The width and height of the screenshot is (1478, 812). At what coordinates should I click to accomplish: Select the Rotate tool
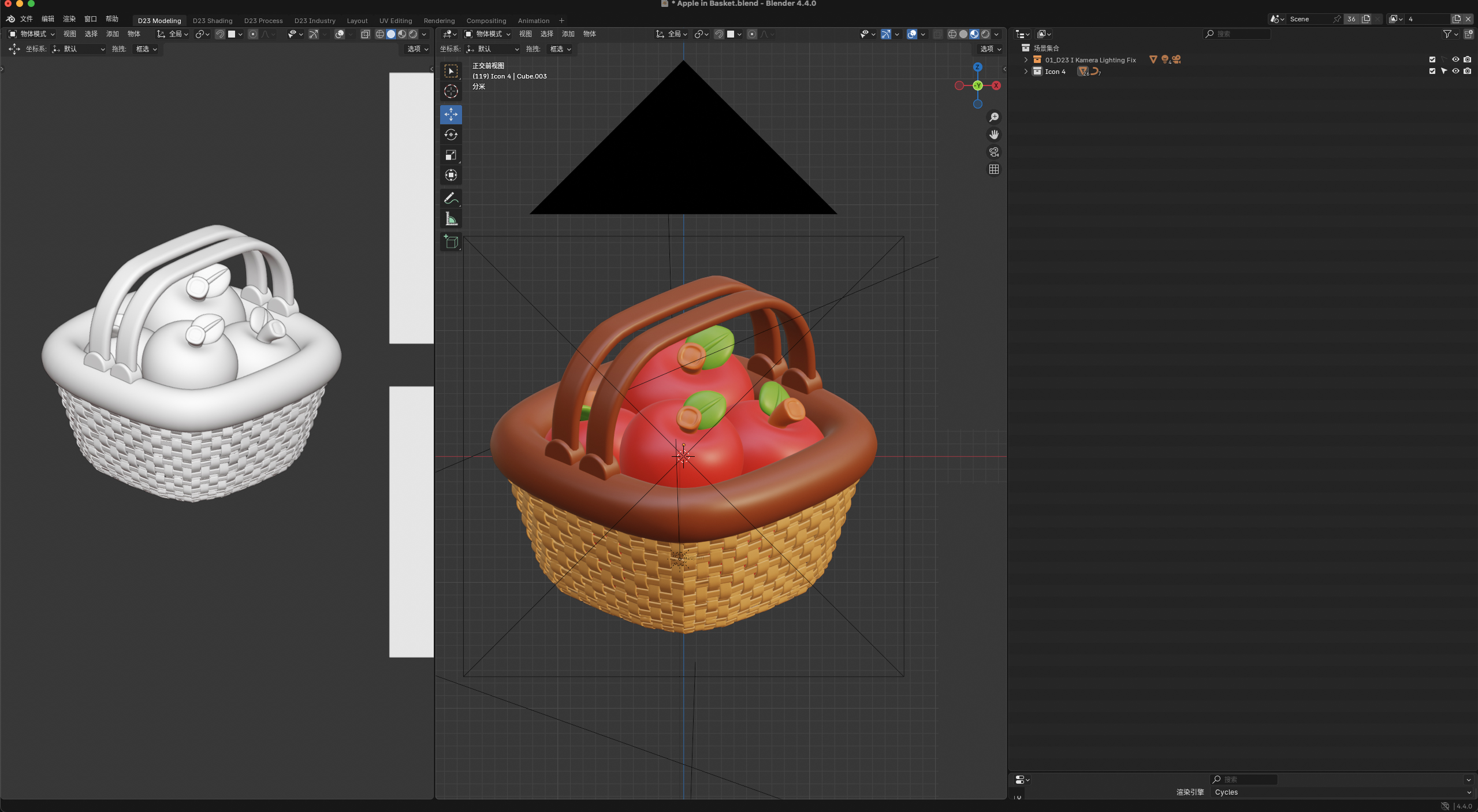click(x=451, y=135)
